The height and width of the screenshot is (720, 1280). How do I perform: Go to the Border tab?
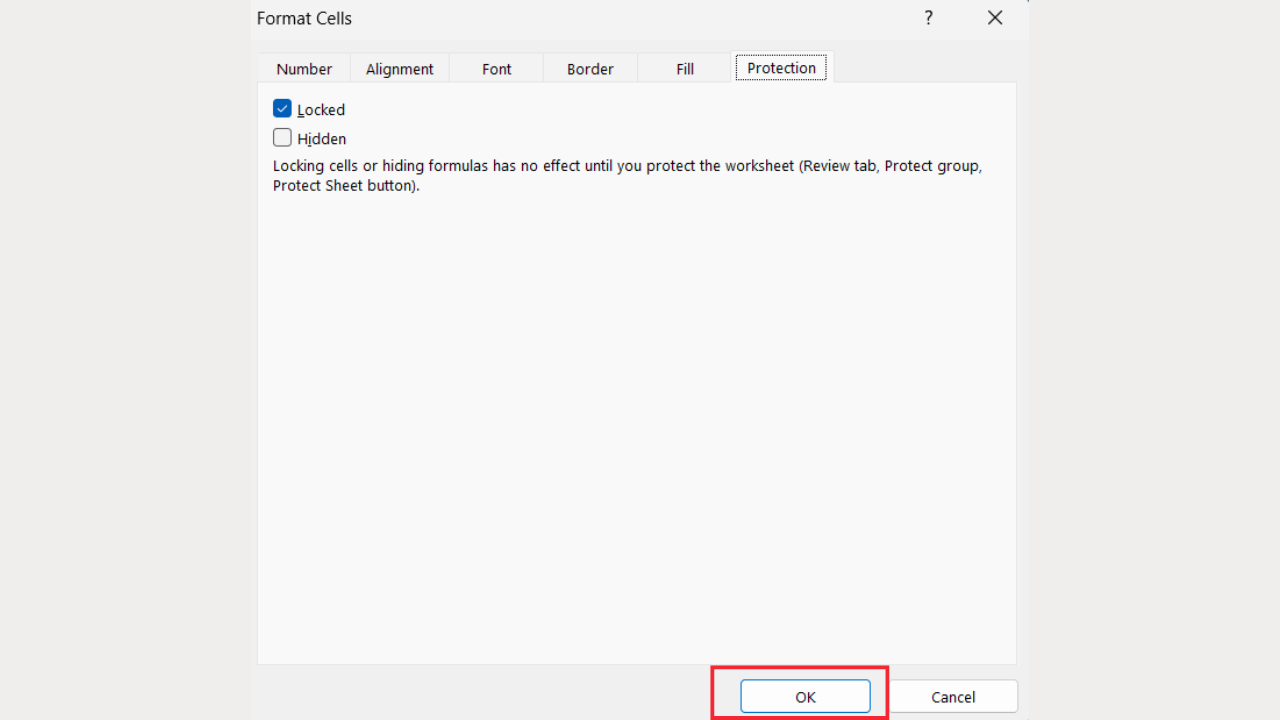[590, 69]
